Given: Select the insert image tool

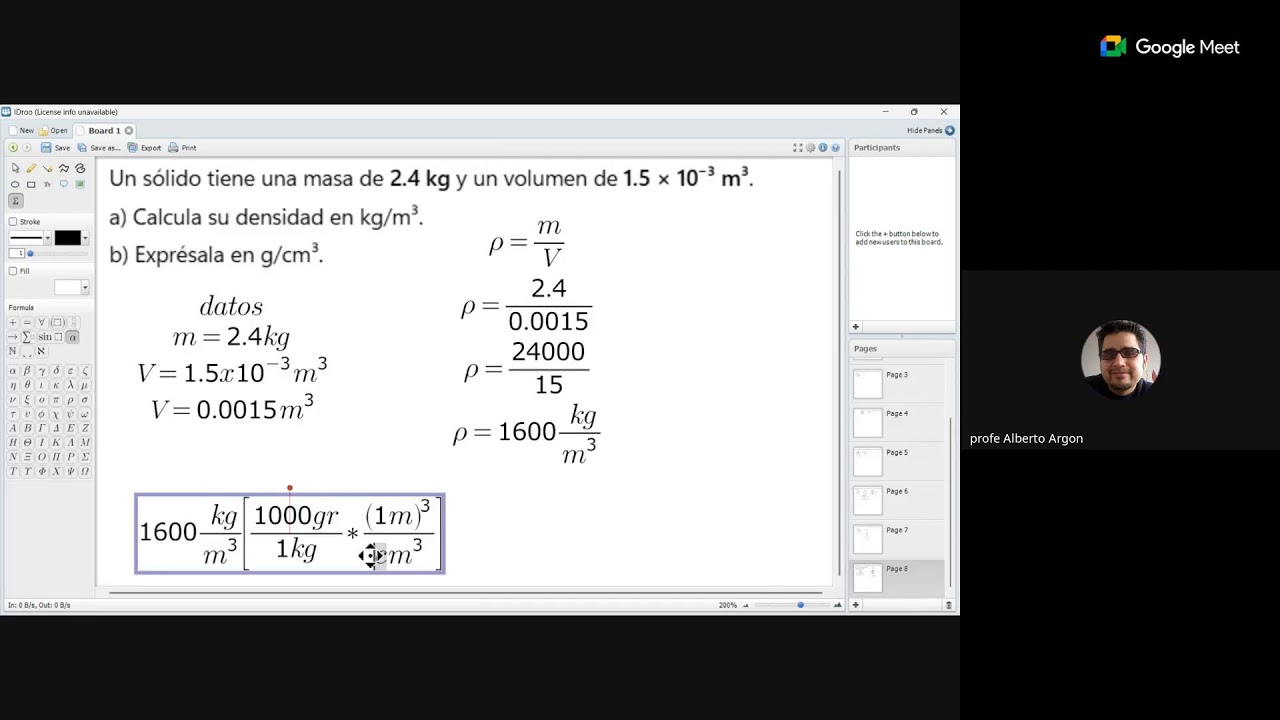Looking at the screenshot, I should click(80, 184).
